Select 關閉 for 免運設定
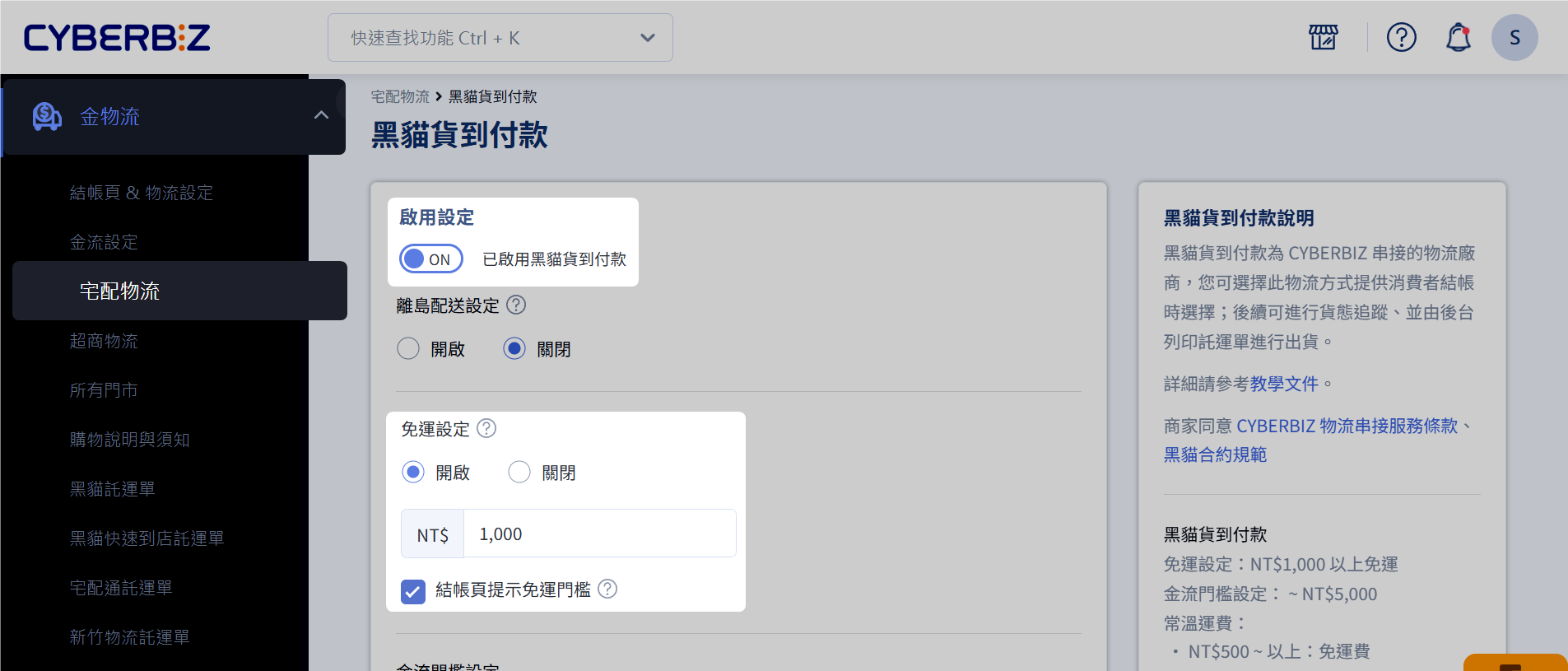The height and width of the screenshot is (671, 1568). 519,473
